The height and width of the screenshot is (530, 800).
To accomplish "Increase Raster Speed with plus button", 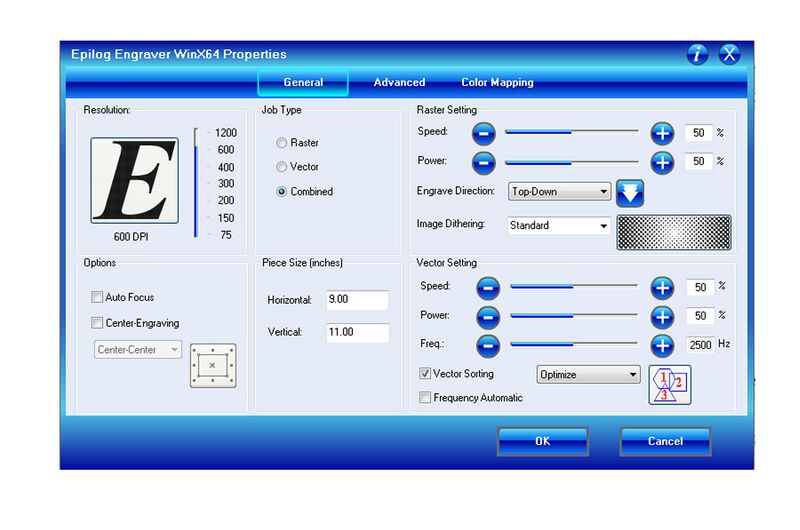I will coord(662,134).
